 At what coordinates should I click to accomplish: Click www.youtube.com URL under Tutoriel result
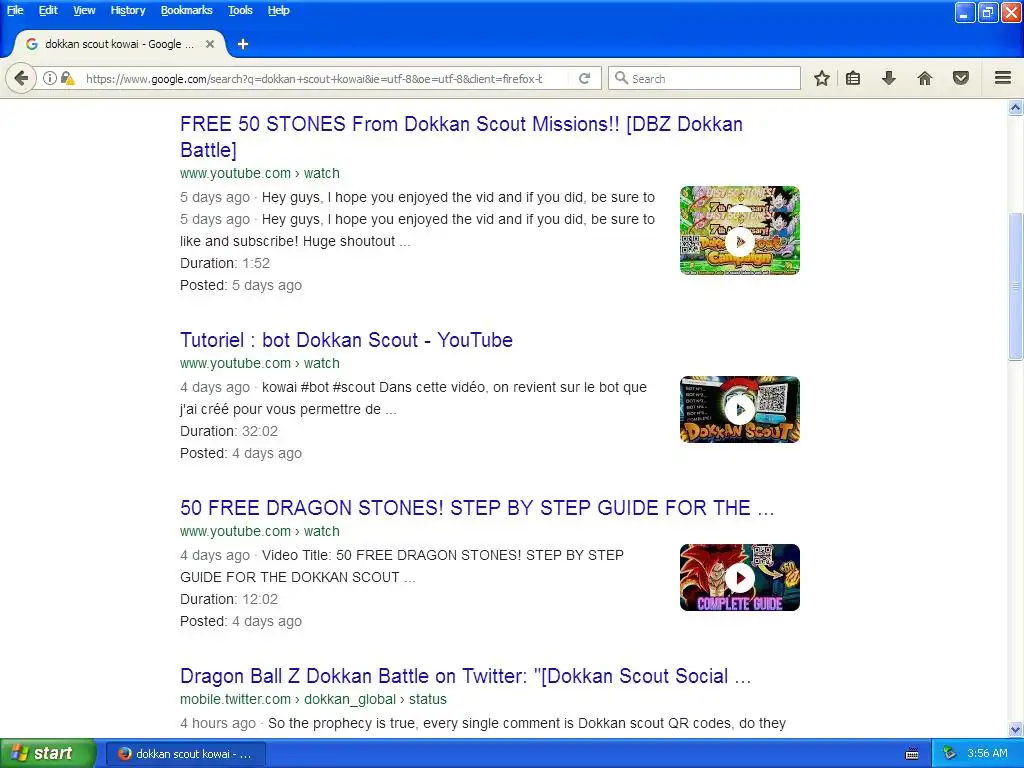tap(260, 363)
